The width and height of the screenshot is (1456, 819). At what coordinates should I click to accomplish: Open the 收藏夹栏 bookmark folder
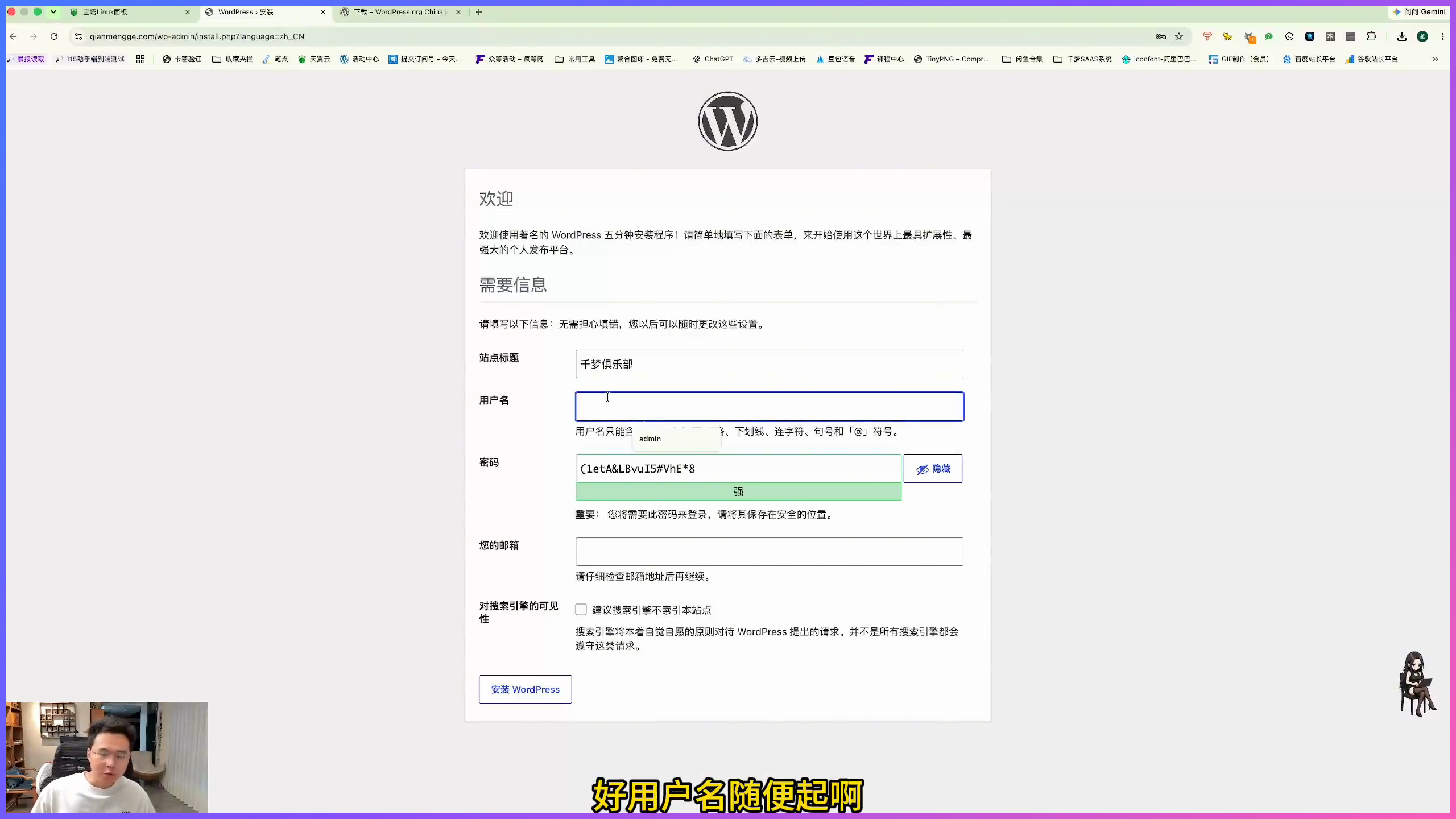pos(232,59)
